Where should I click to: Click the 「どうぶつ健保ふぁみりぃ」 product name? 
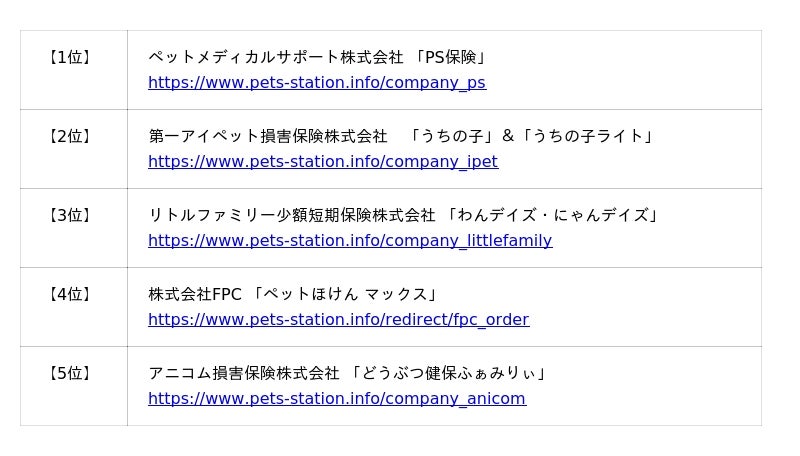pos(450,373)
